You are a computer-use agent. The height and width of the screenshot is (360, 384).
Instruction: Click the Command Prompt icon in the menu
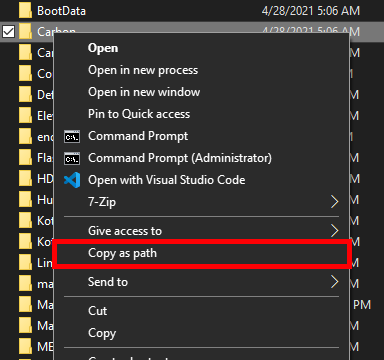(72, 136)
